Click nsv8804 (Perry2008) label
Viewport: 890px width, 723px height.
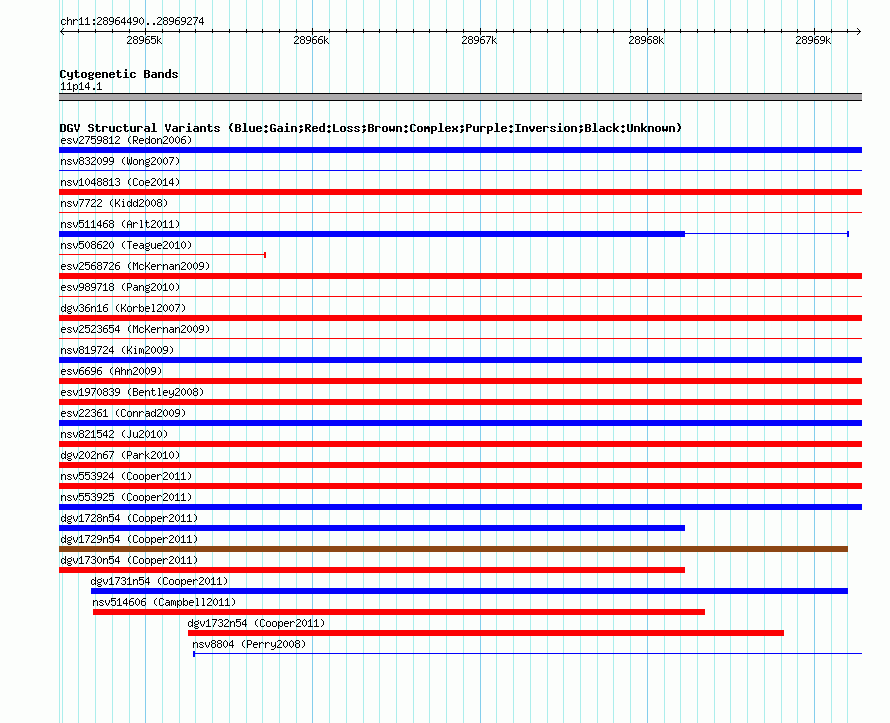point(249,644)
